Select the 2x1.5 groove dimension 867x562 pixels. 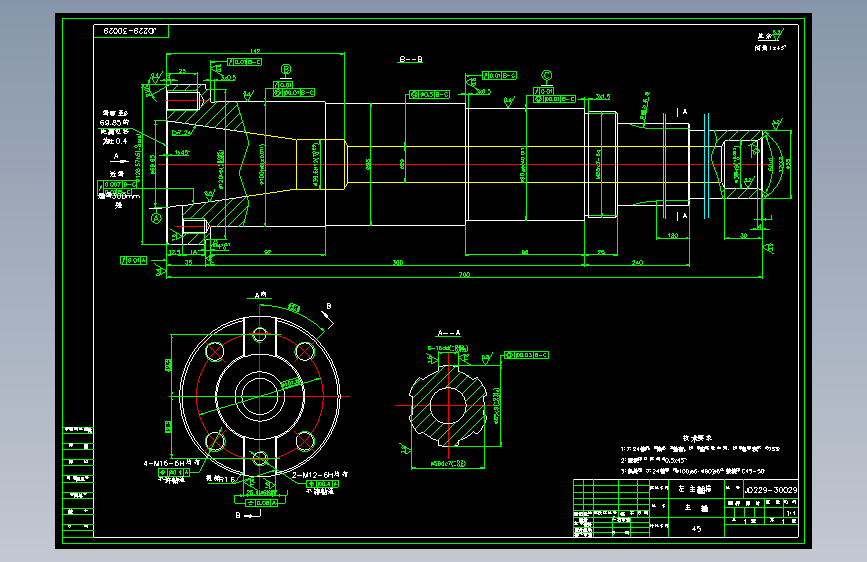603,97
